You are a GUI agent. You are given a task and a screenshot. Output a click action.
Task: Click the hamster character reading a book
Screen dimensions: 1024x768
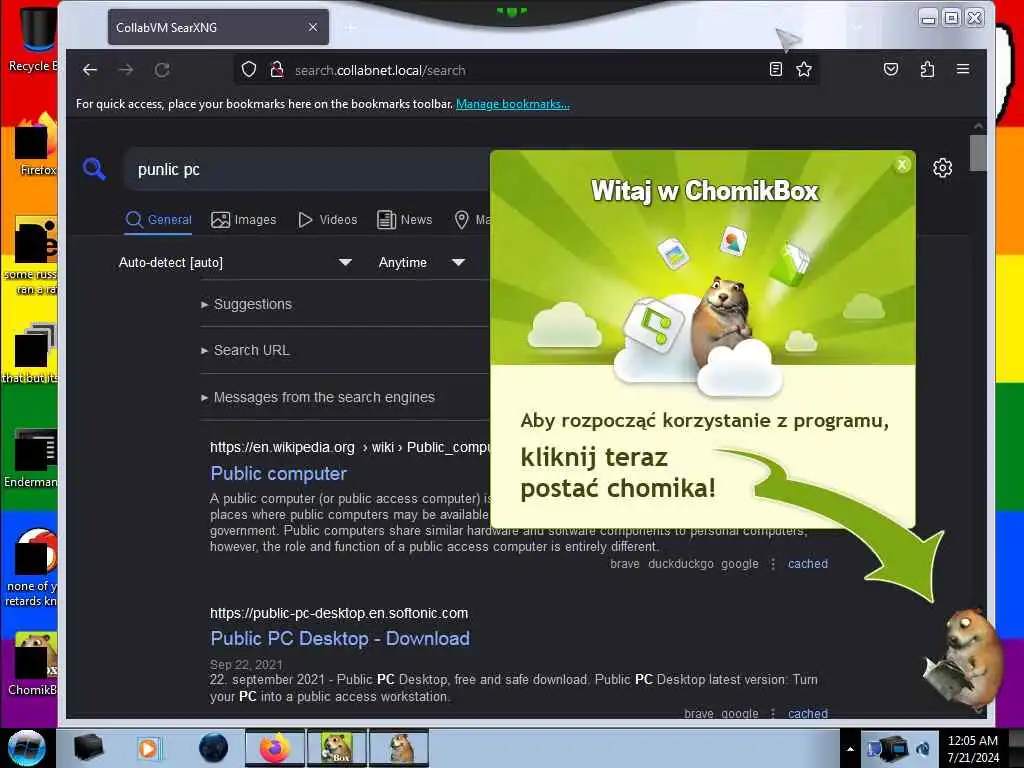[x=963, y=658]
